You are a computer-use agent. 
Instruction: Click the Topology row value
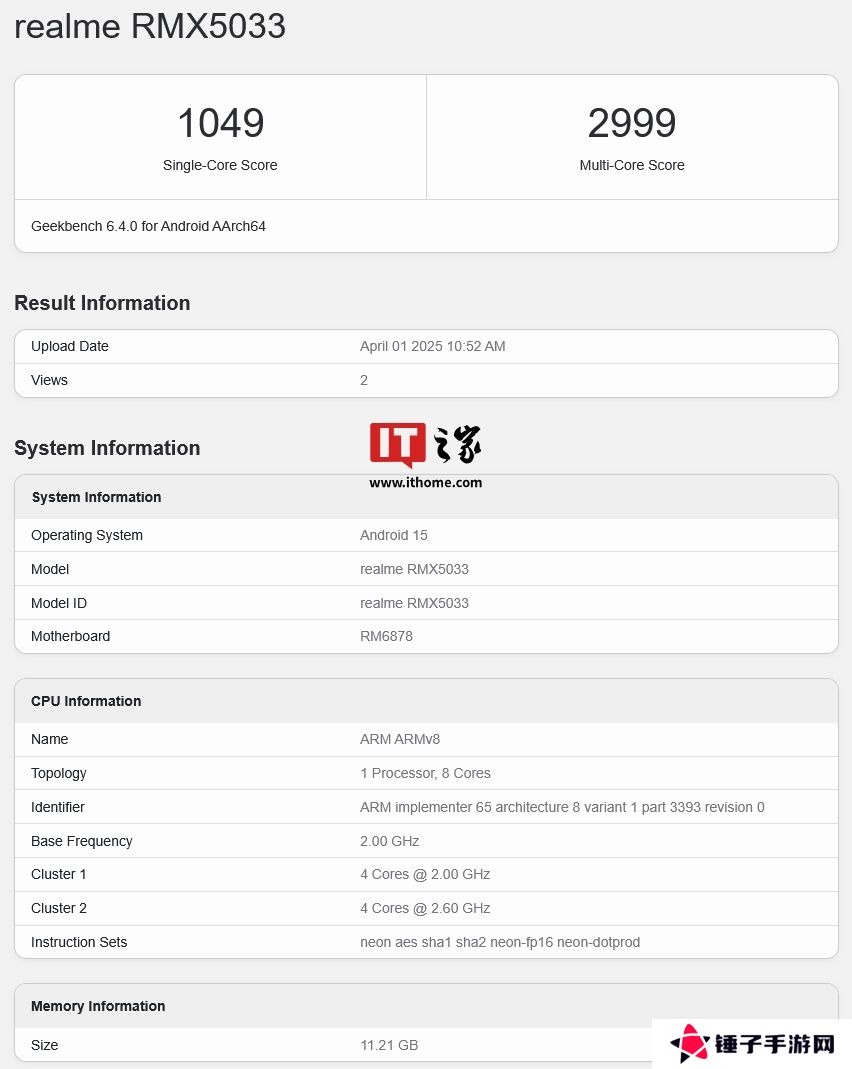pyautogui.click(x=425, y=773)
